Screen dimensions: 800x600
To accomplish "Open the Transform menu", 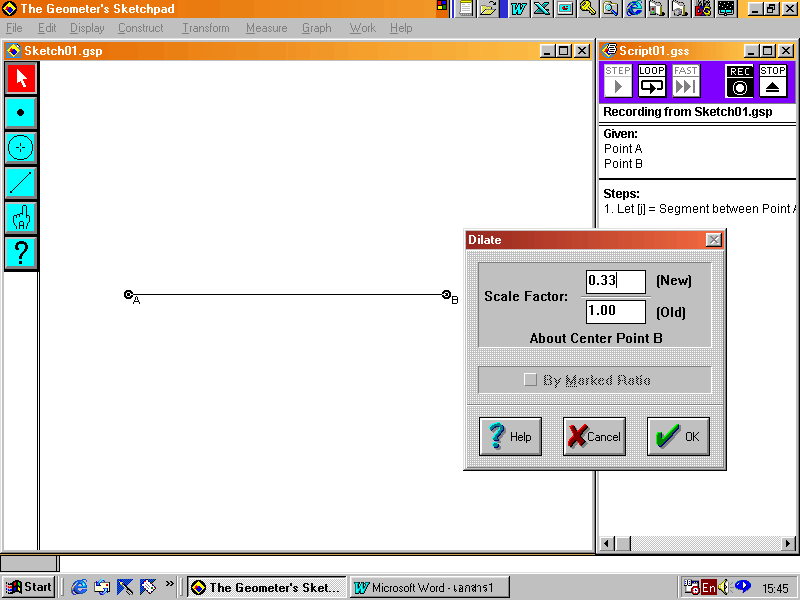I will tap(206, 28).
